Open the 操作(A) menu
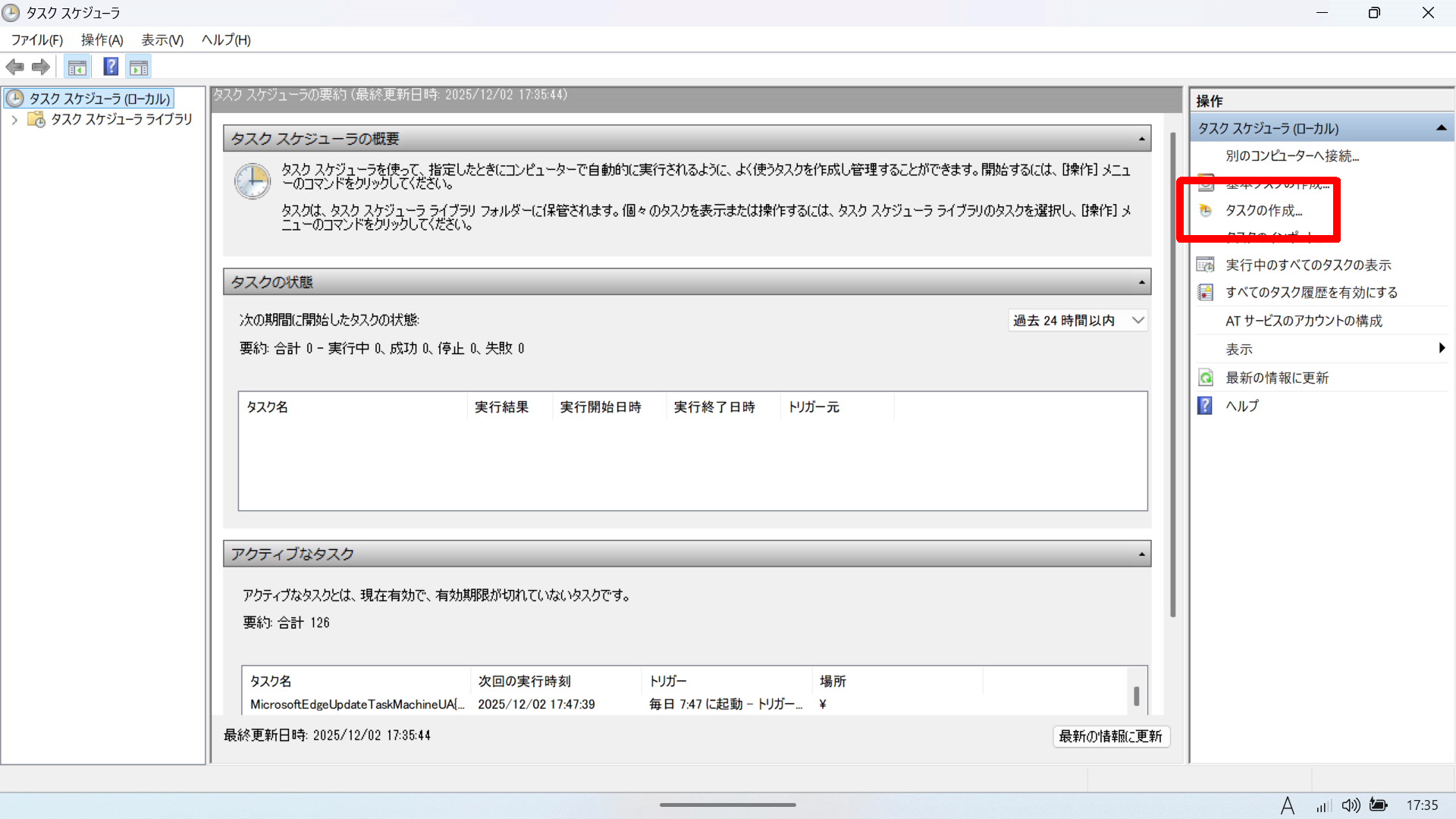1456x819 pixels. pos(102,40)
